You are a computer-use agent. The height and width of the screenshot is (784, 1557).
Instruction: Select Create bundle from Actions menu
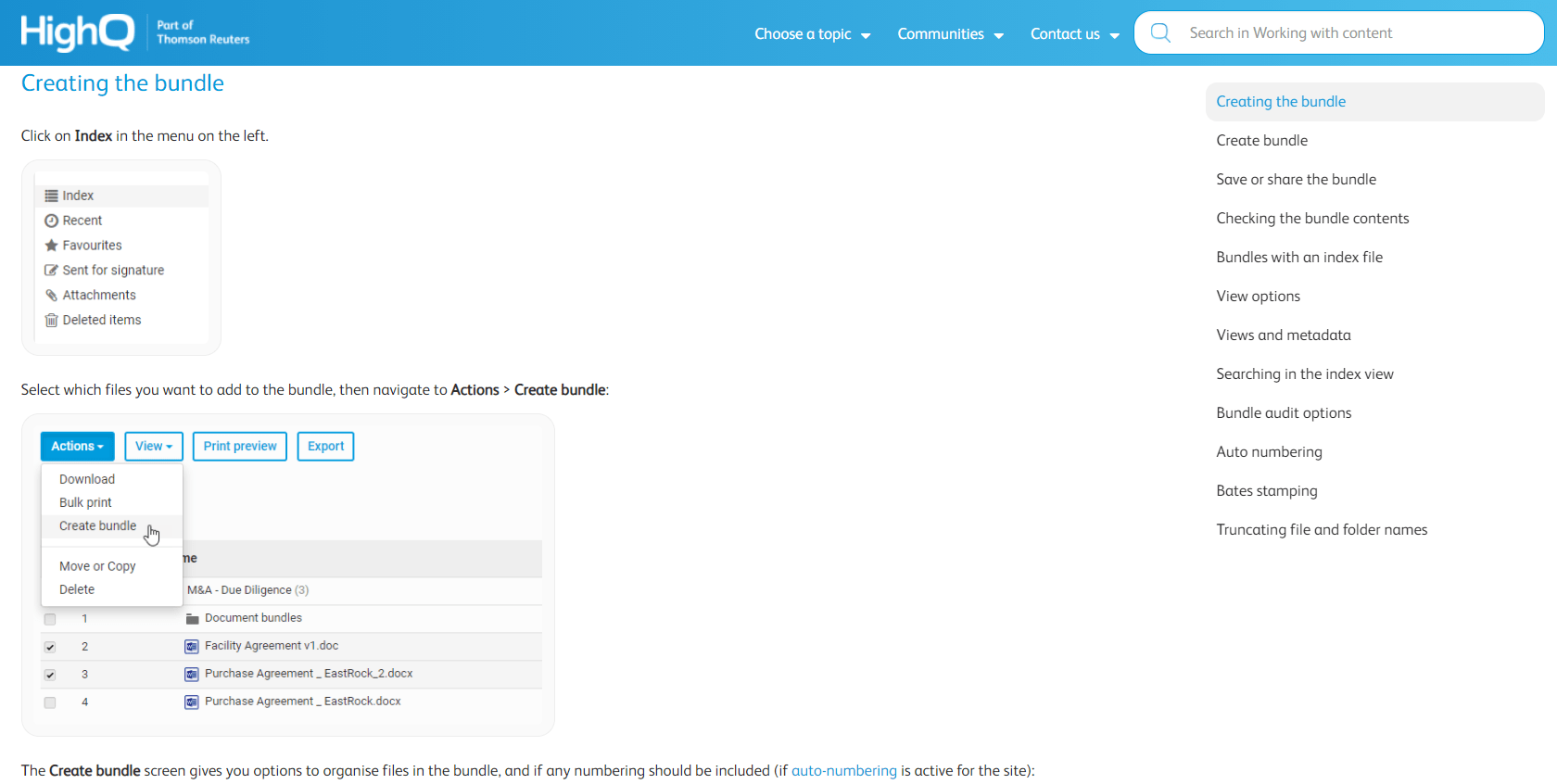[x=97, y=525]
